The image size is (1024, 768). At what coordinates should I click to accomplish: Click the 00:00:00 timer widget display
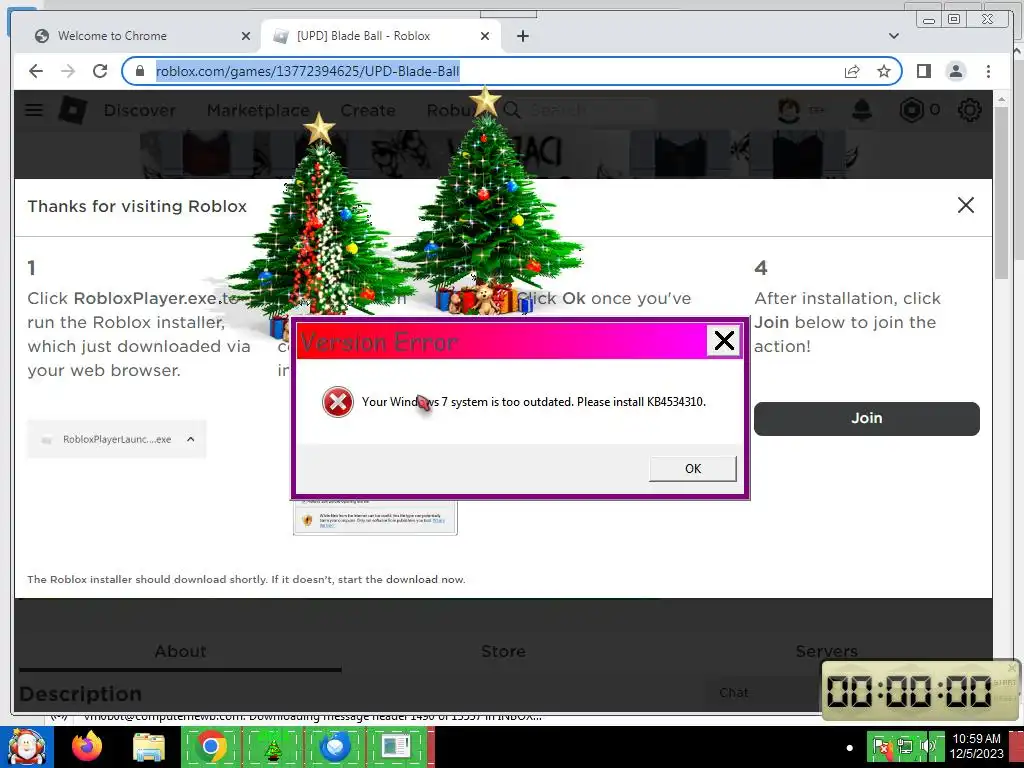[x=909, y=691]
